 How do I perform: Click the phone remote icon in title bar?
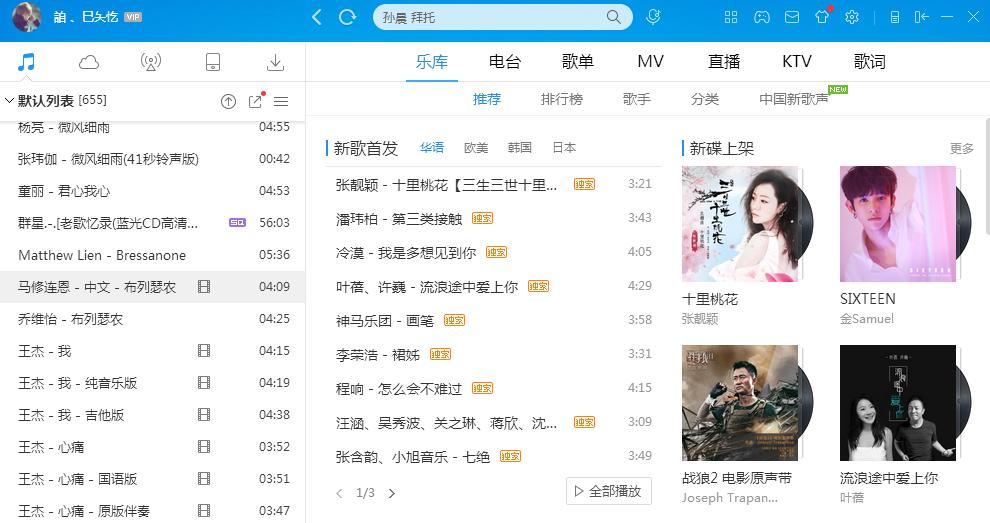coord(895,17)
